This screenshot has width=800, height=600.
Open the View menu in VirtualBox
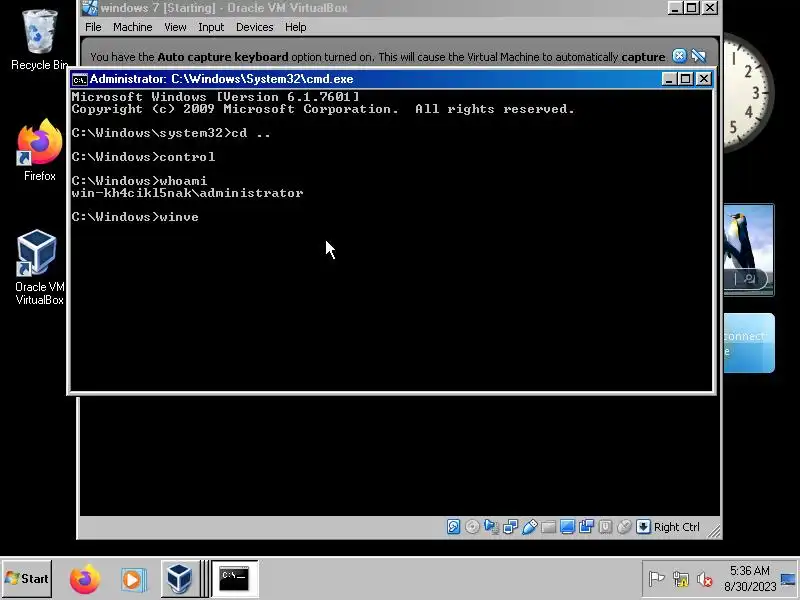[x=175, y=27]
